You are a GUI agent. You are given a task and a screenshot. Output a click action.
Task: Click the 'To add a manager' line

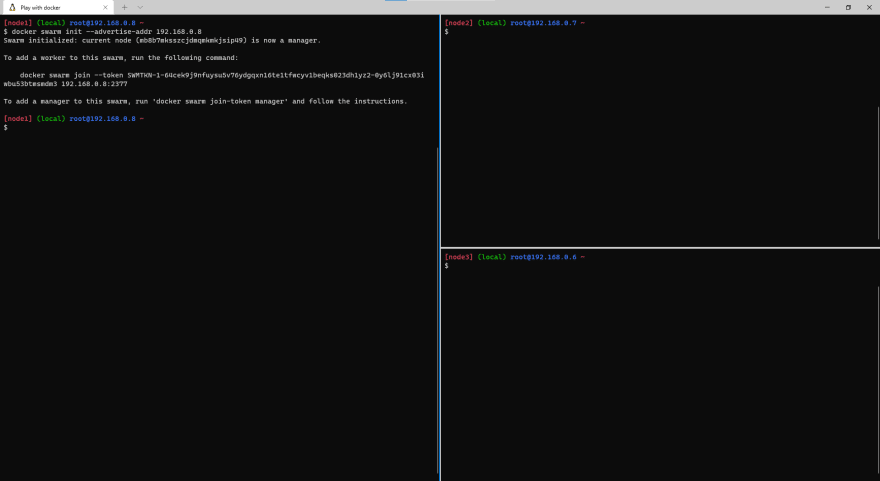[x=205, y=102]
